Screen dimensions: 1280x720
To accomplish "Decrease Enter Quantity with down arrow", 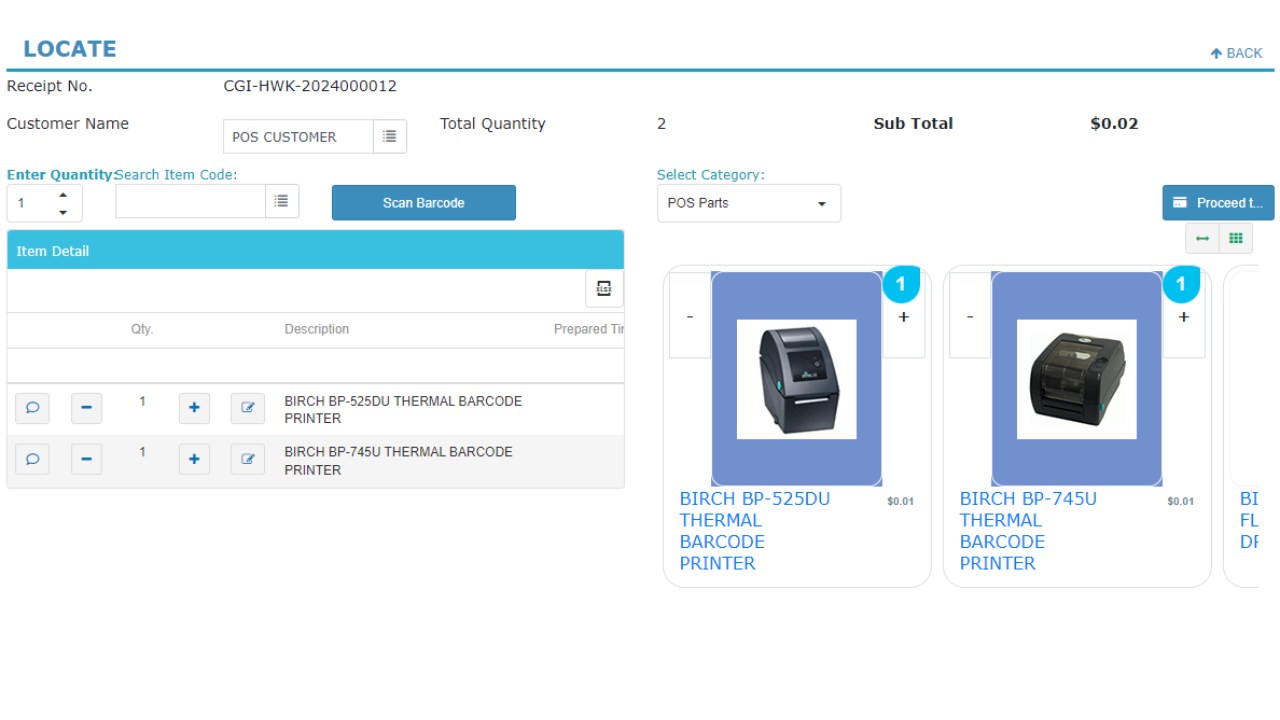I will coord(63,212).
